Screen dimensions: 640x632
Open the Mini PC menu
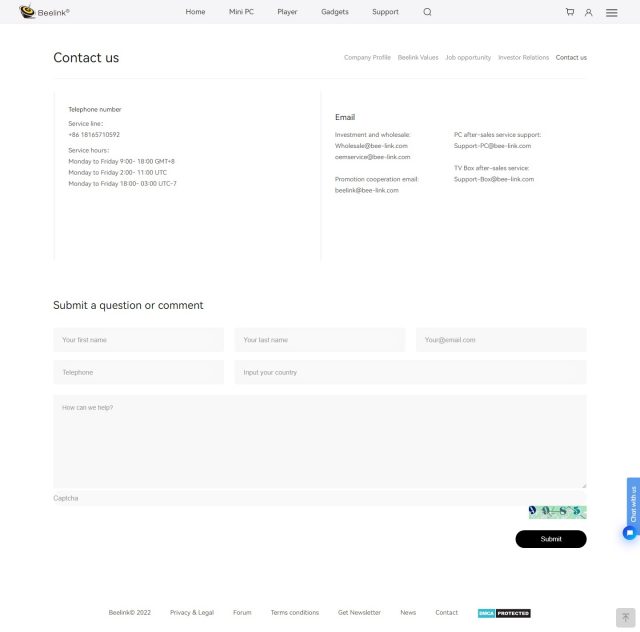[241, 12]
